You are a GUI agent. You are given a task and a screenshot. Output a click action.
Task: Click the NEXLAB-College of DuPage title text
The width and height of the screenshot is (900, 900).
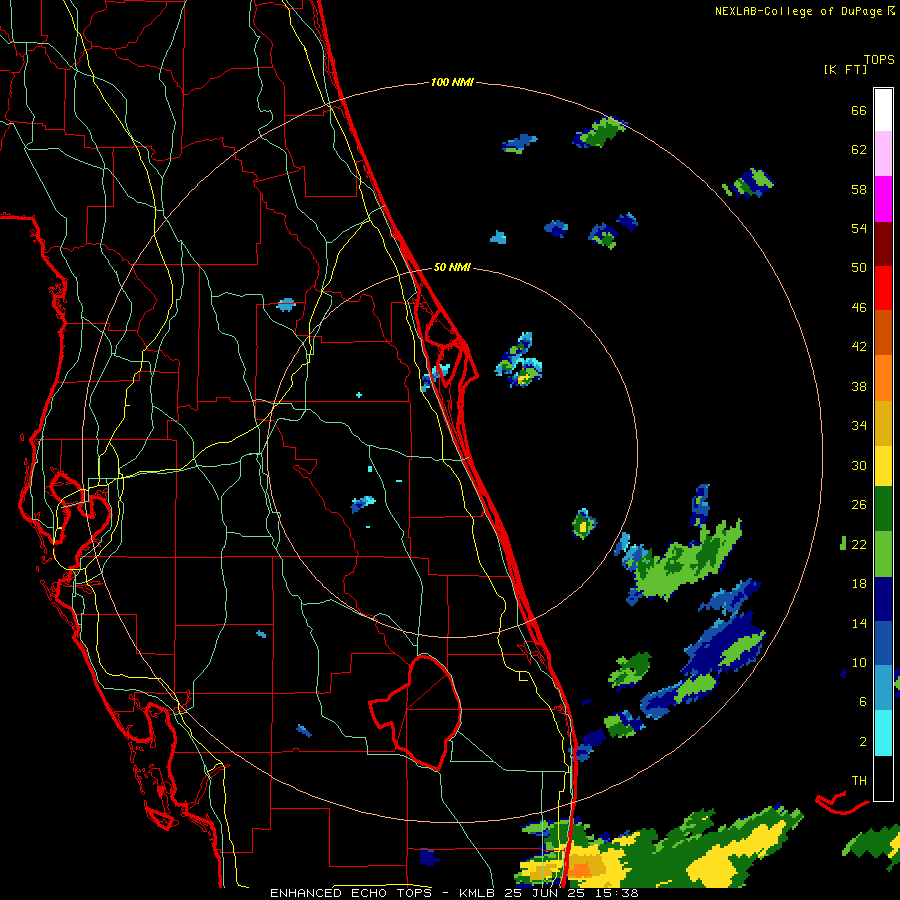tap(804, 11)
